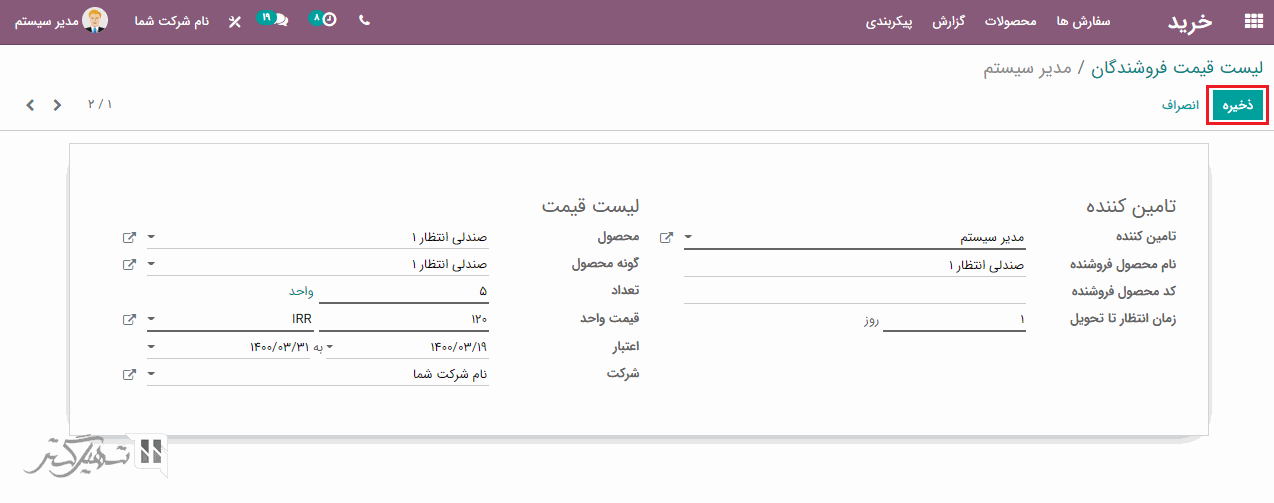Open the پیکربندی menu
Viewport: 1274px width, 503px height.
tap(889, 21)
